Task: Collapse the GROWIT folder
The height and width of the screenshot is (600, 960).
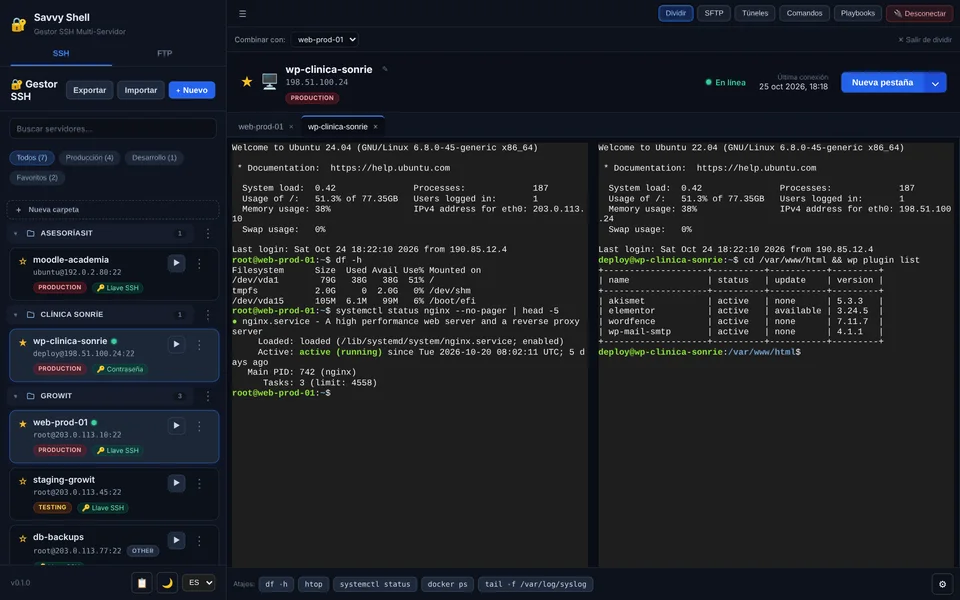Action: 15,396
